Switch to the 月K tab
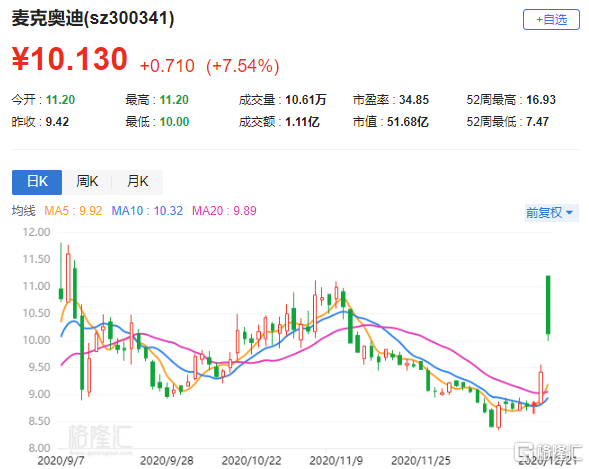Image resolution: width=589 pixels, height=469 pixels. click(137, 182)
